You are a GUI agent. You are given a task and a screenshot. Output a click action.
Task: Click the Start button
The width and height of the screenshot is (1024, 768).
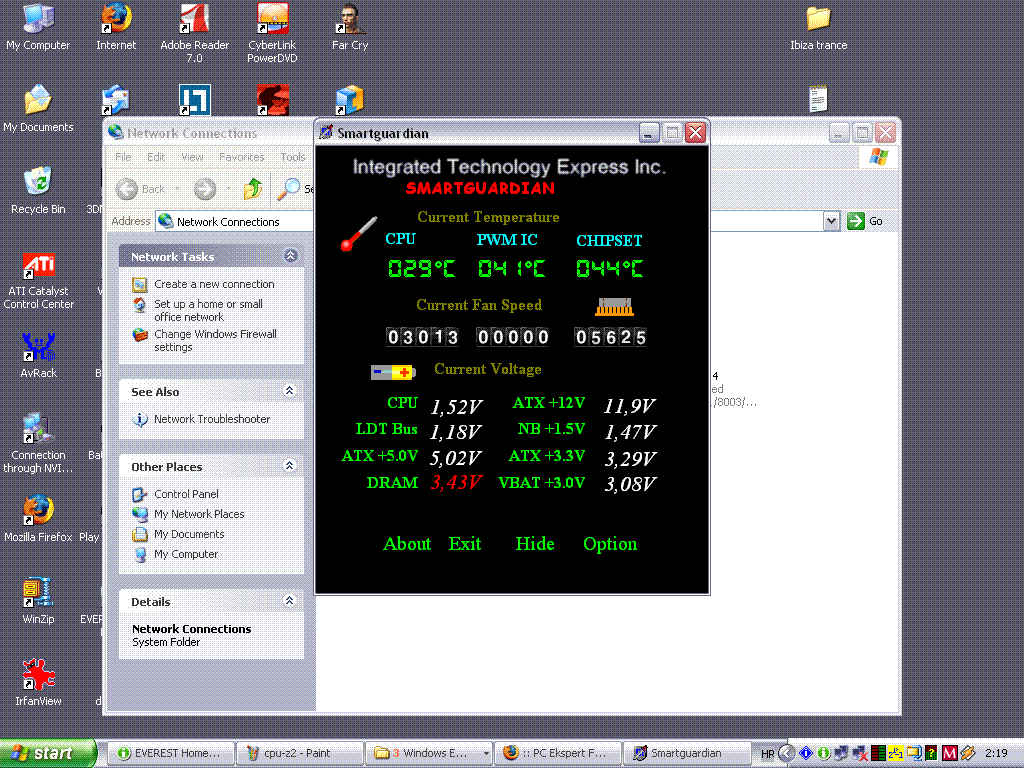point(48,753)
